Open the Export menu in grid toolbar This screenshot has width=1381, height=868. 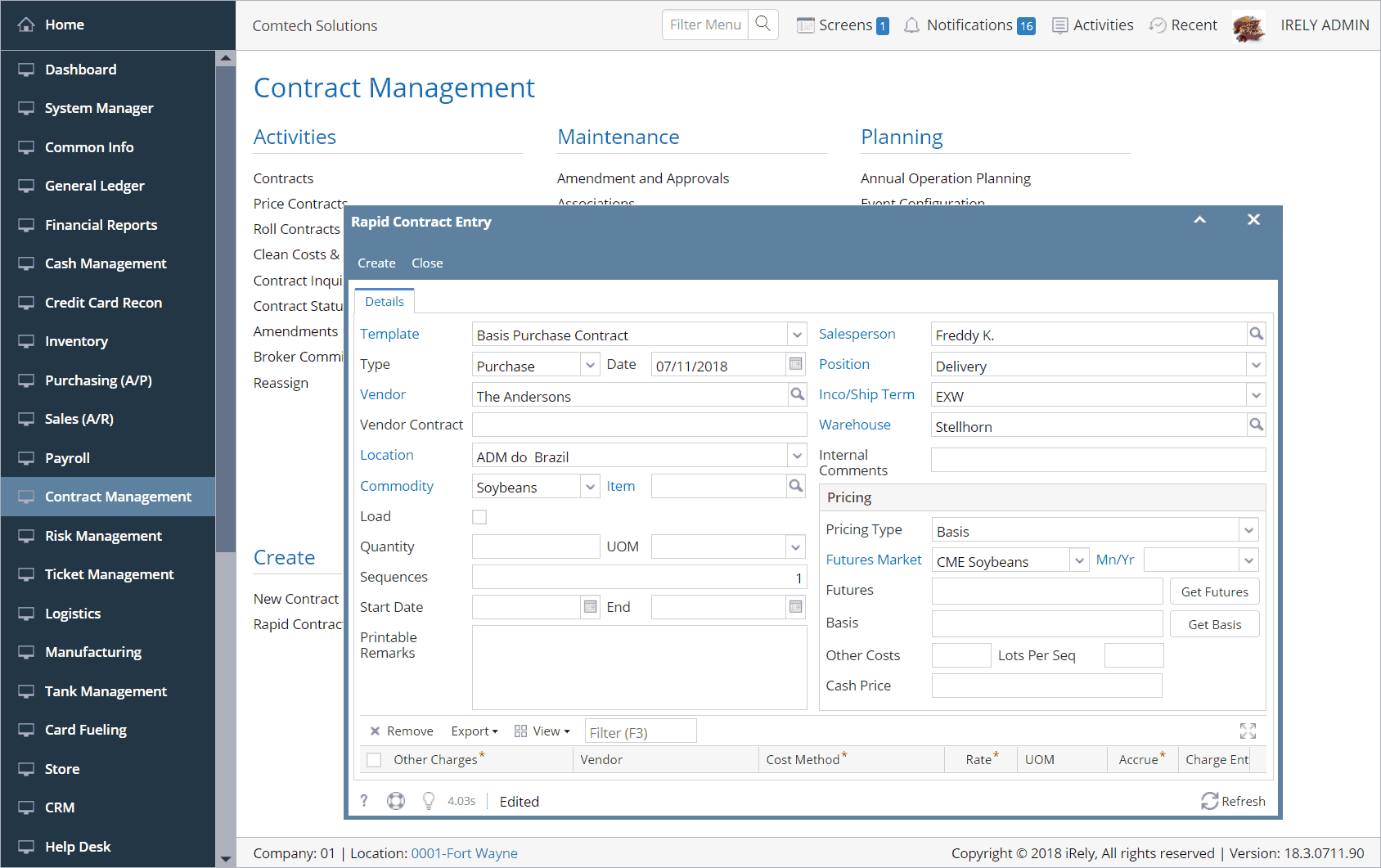(x=475, y=731)
